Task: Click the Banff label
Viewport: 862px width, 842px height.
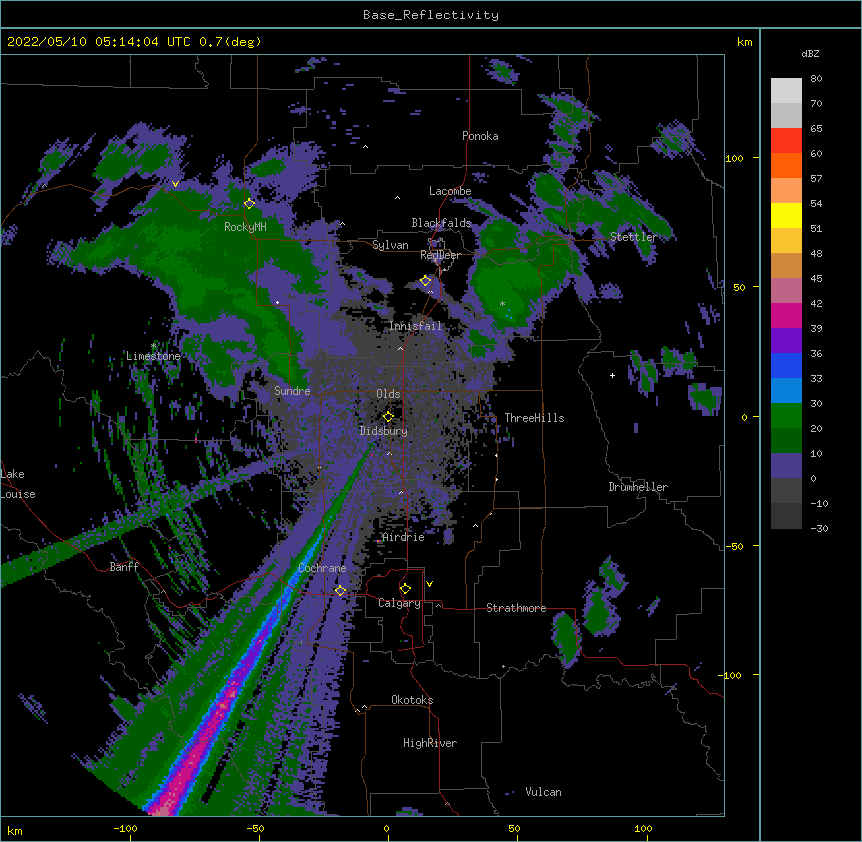Action: pos(124,567)
